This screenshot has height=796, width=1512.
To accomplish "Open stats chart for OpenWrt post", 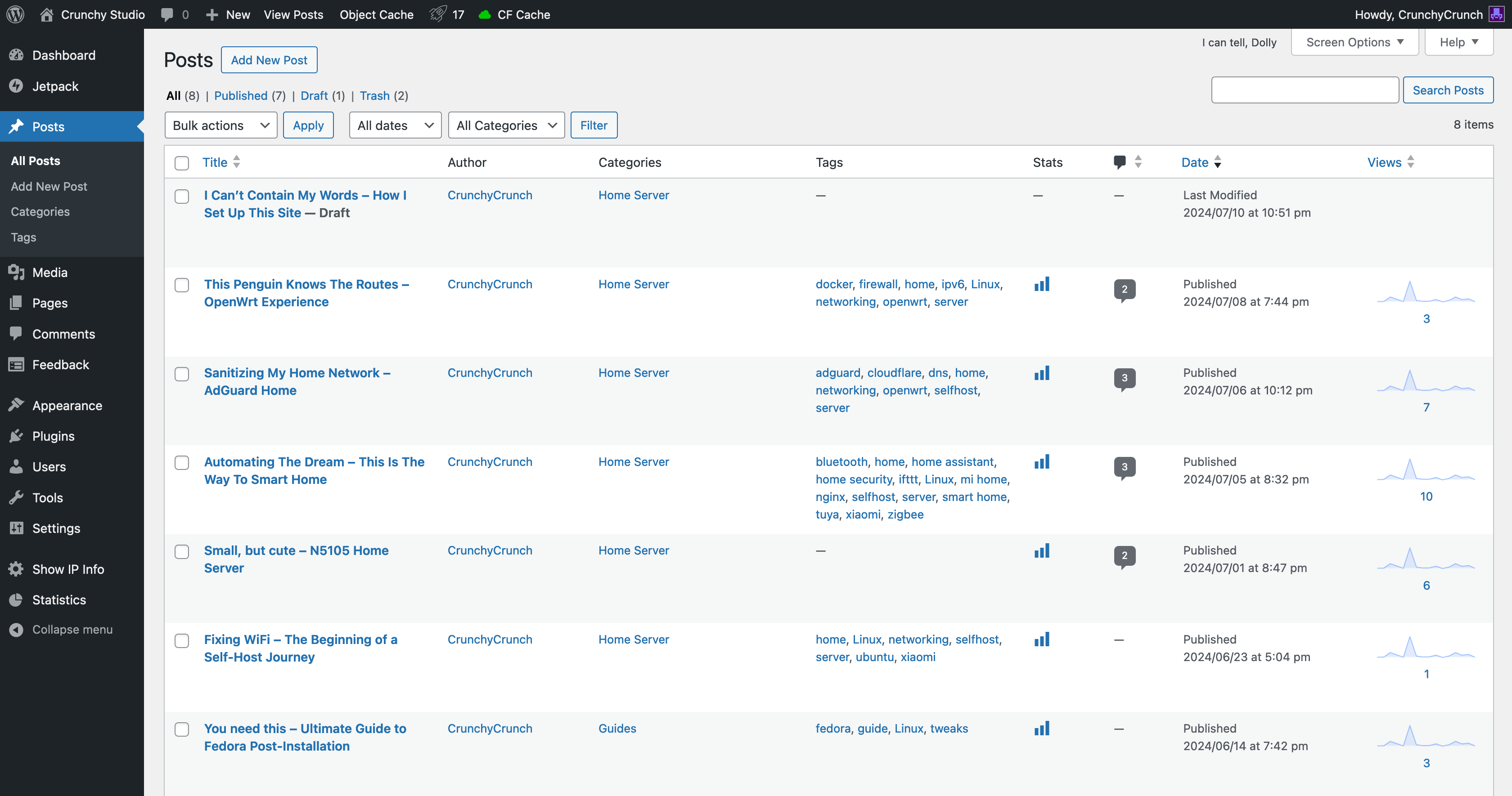I will pyautogui.click(x=1041, y=284).
